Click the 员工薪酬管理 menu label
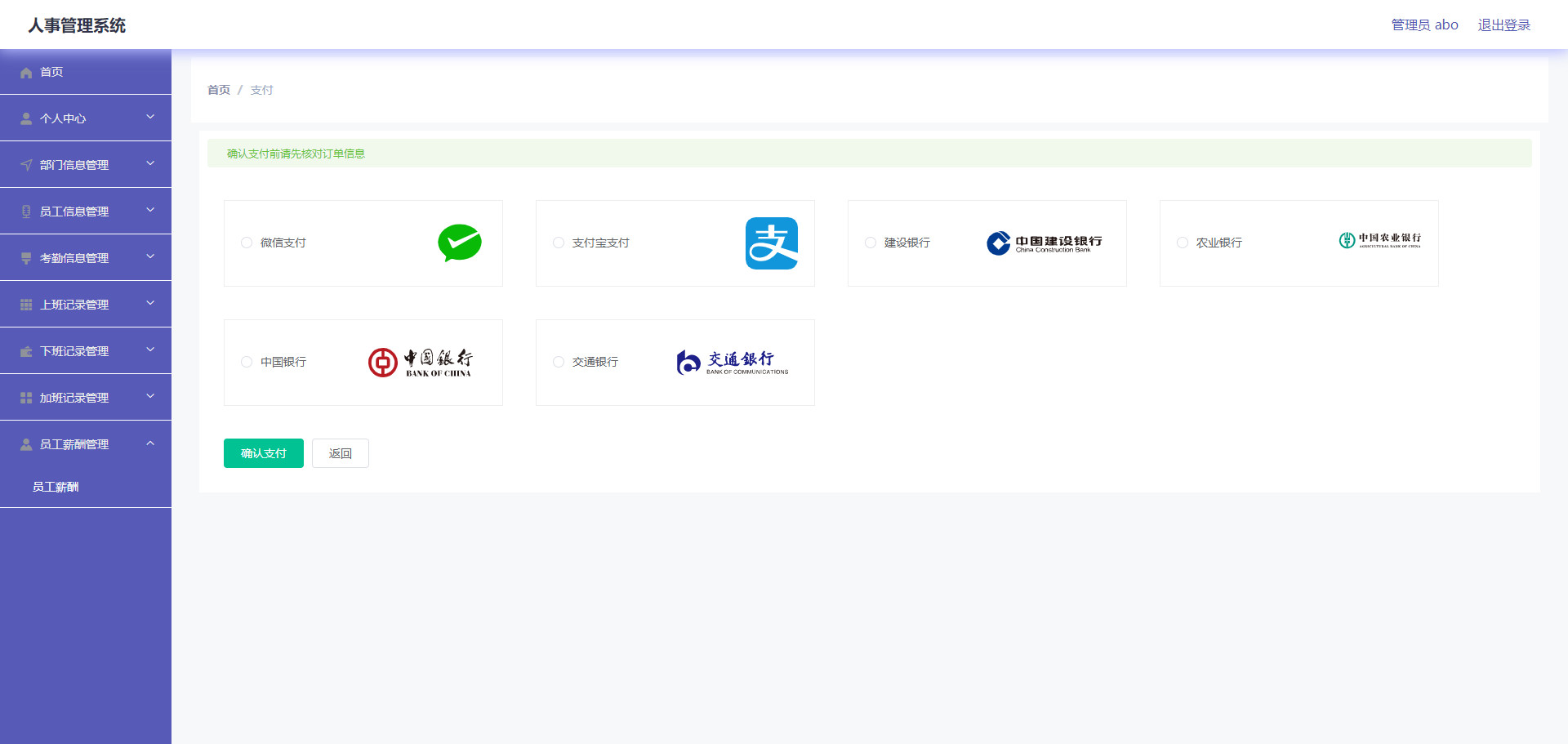 coord(74,444)
